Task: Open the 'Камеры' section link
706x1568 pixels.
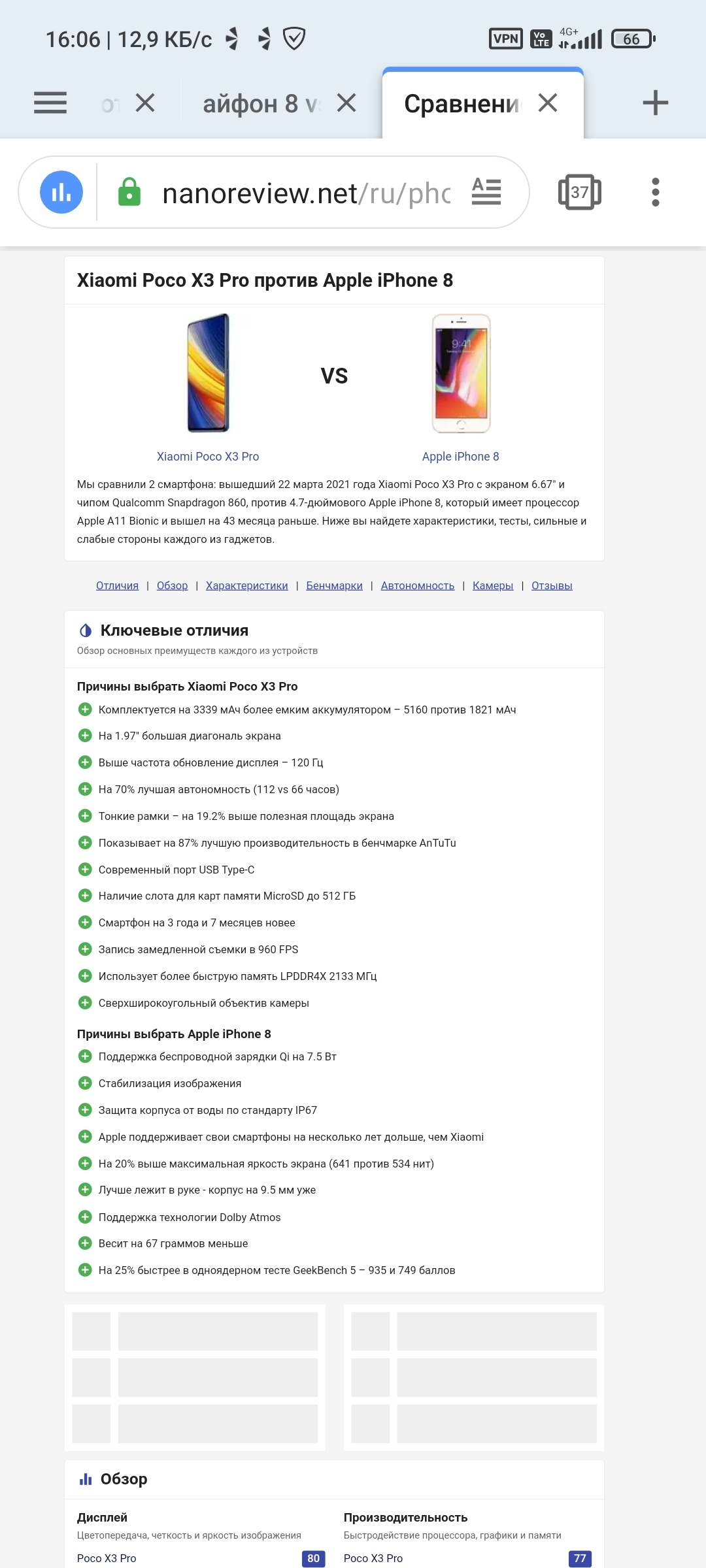Action: pyautogui.click(x=493, y=585)
